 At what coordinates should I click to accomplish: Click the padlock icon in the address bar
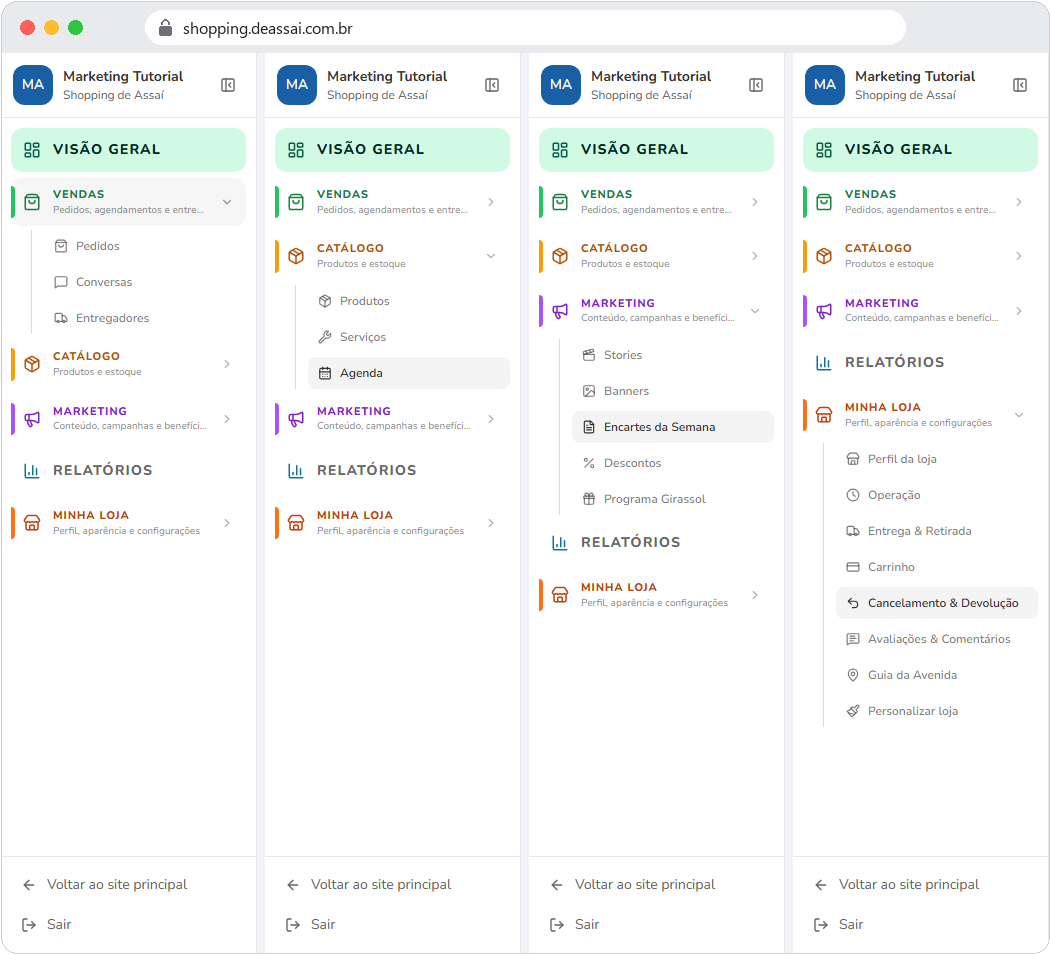[165, 27]
